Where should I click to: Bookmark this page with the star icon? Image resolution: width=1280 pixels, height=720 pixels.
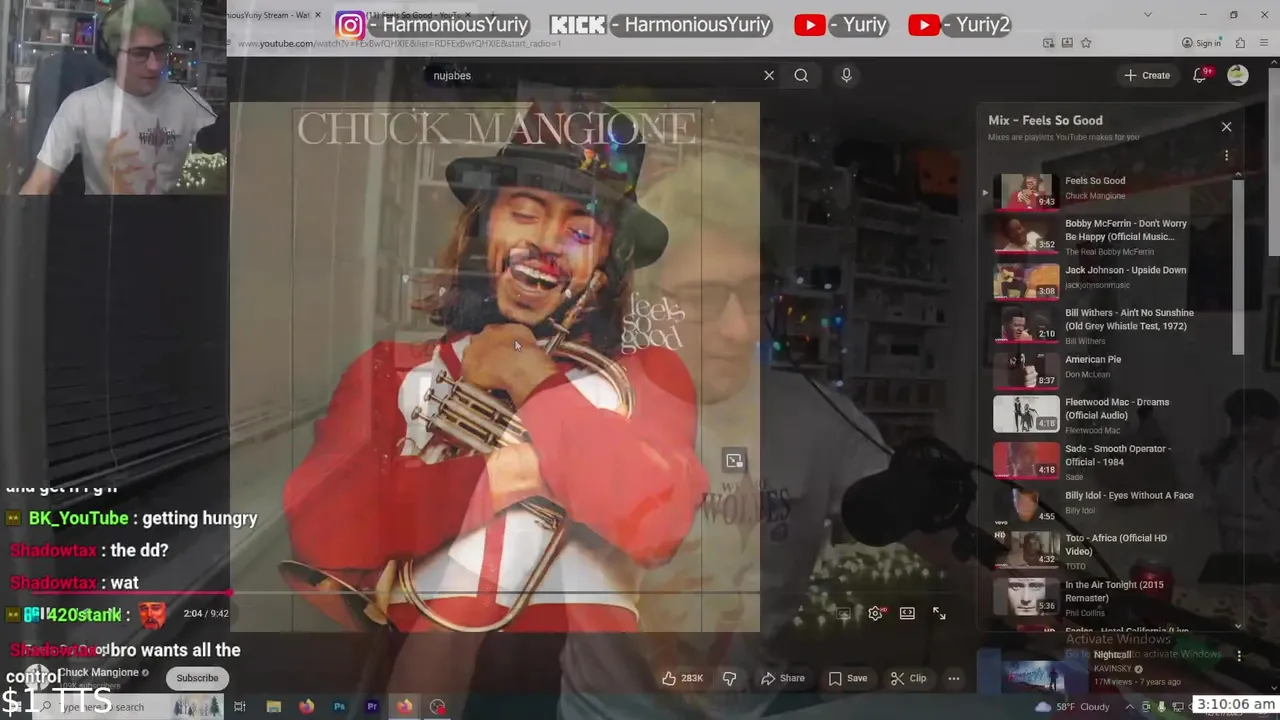pyautogui.click(x=1086, y=43)
